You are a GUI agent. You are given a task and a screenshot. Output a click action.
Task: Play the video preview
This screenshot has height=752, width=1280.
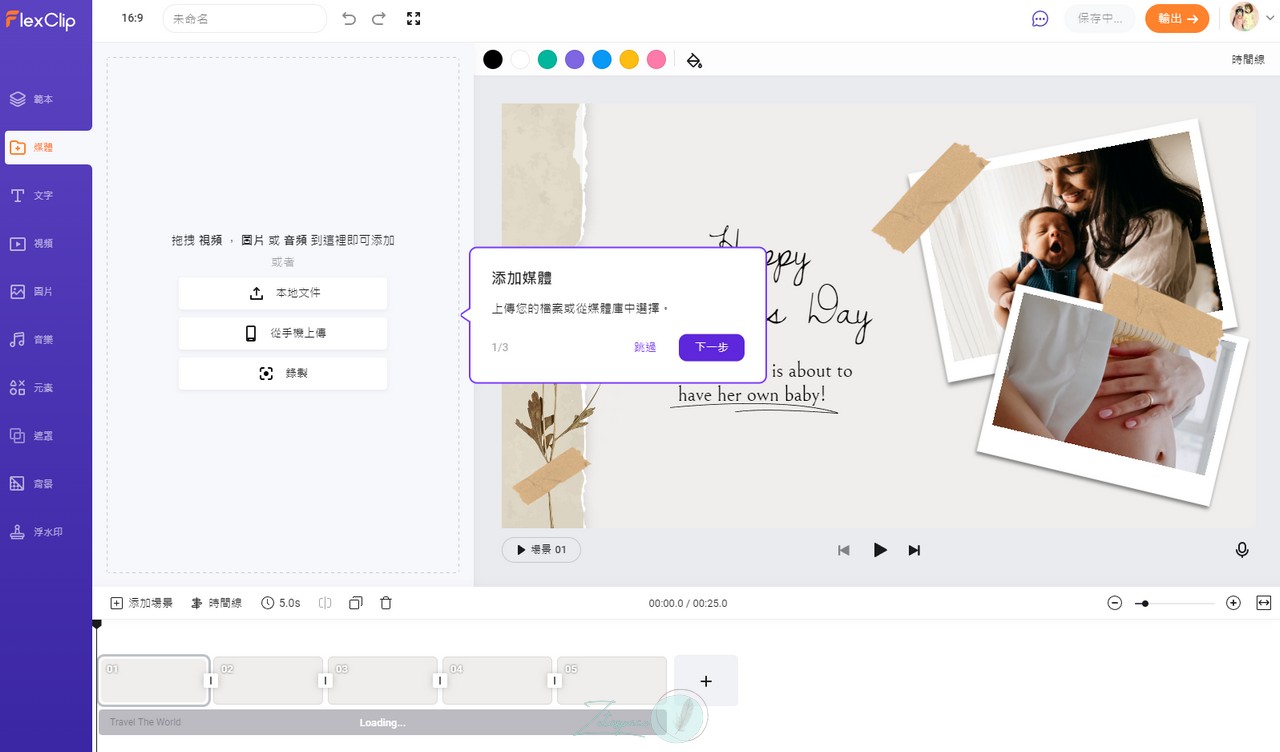(x=880, y=550)
